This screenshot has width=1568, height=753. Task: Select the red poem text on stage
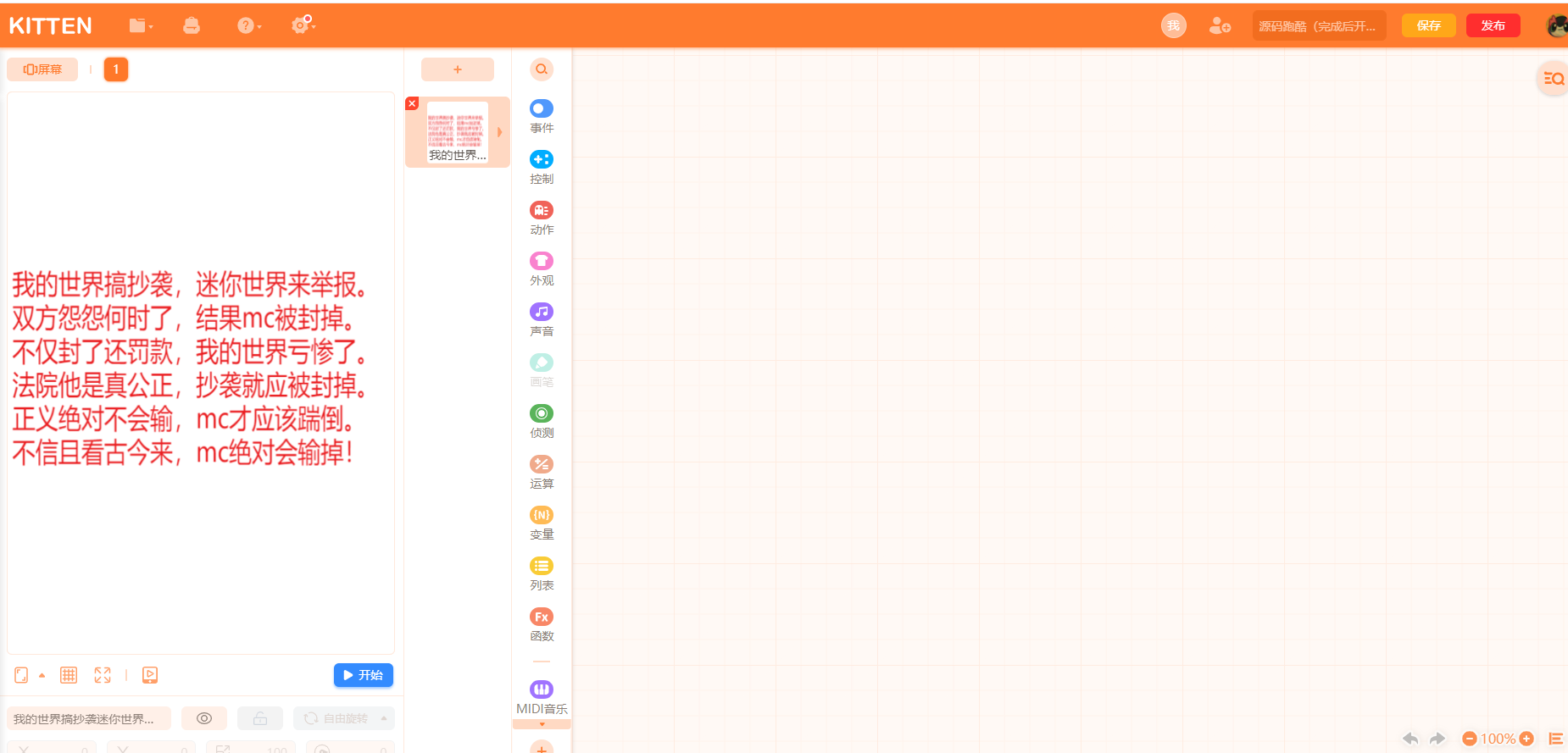(190, 368)
